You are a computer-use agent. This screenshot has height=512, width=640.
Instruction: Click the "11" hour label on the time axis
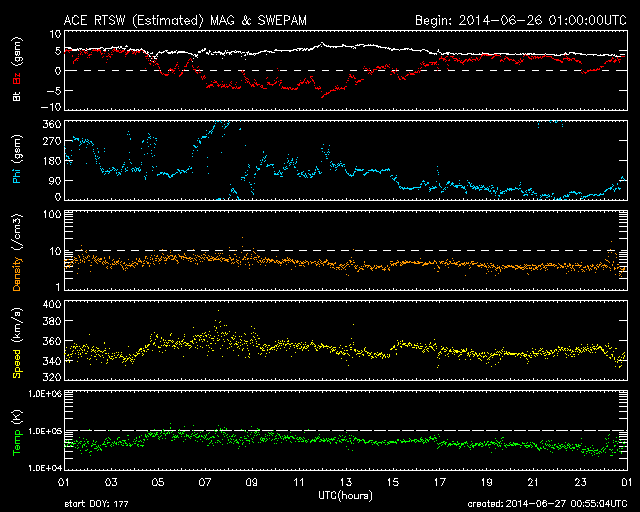click(x=298, y=483)
